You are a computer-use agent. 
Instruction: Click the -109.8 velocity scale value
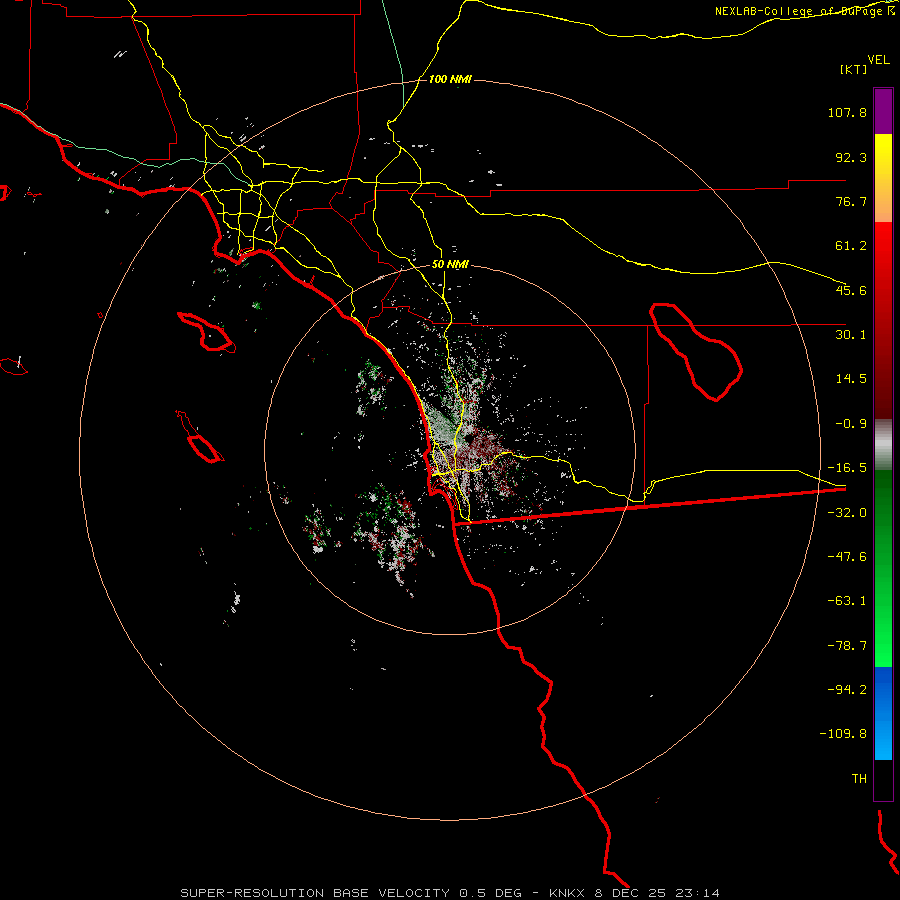843,734
